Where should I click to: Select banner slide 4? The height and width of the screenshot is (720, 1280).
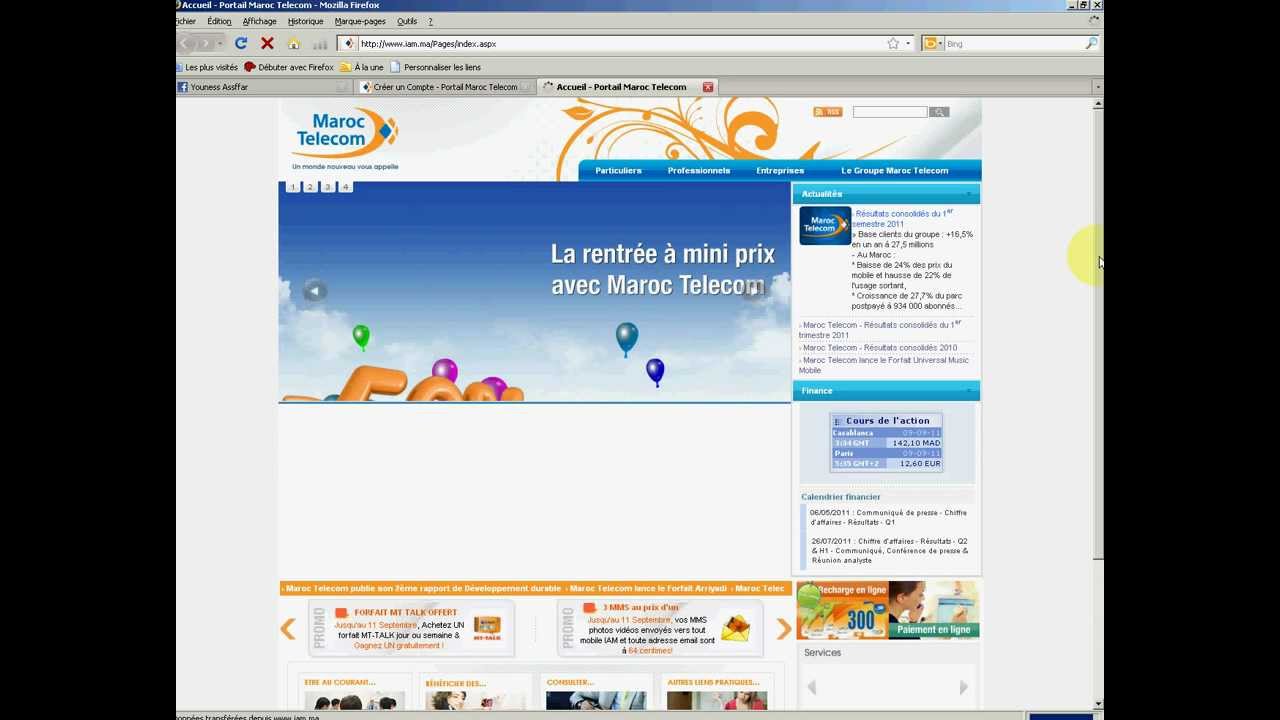coord(346,187)
